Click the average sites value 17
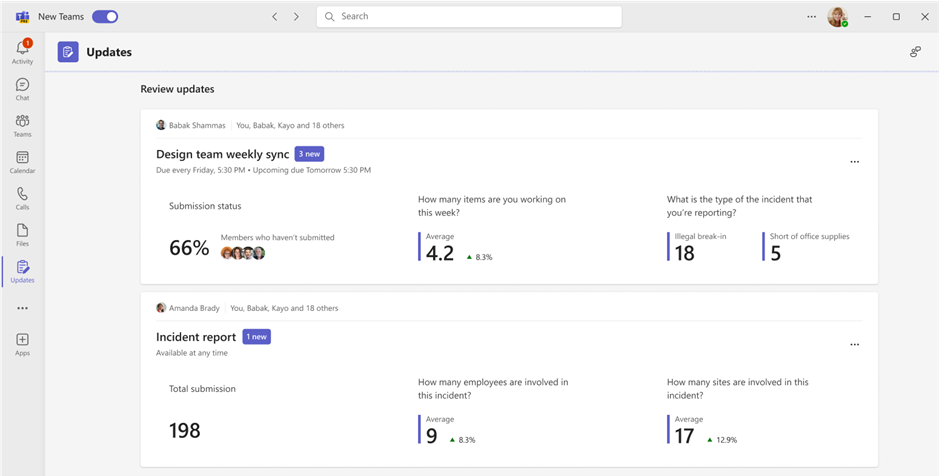The height and width of the screenshot is (476, 939). (684, 436)
